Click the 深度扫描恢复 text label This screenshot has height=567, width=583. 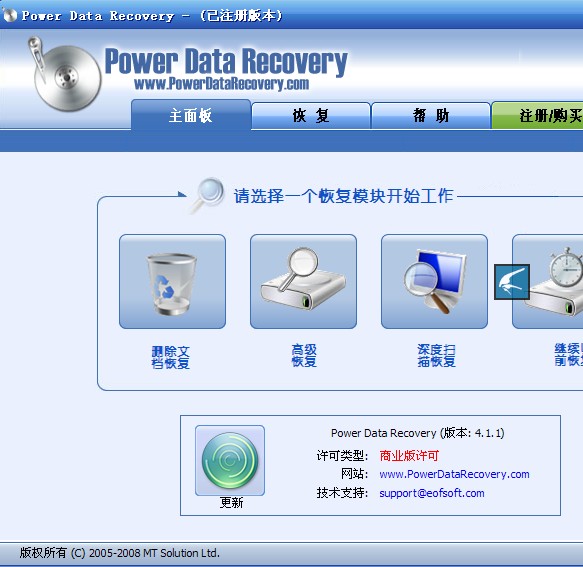[x=436, y=355]
